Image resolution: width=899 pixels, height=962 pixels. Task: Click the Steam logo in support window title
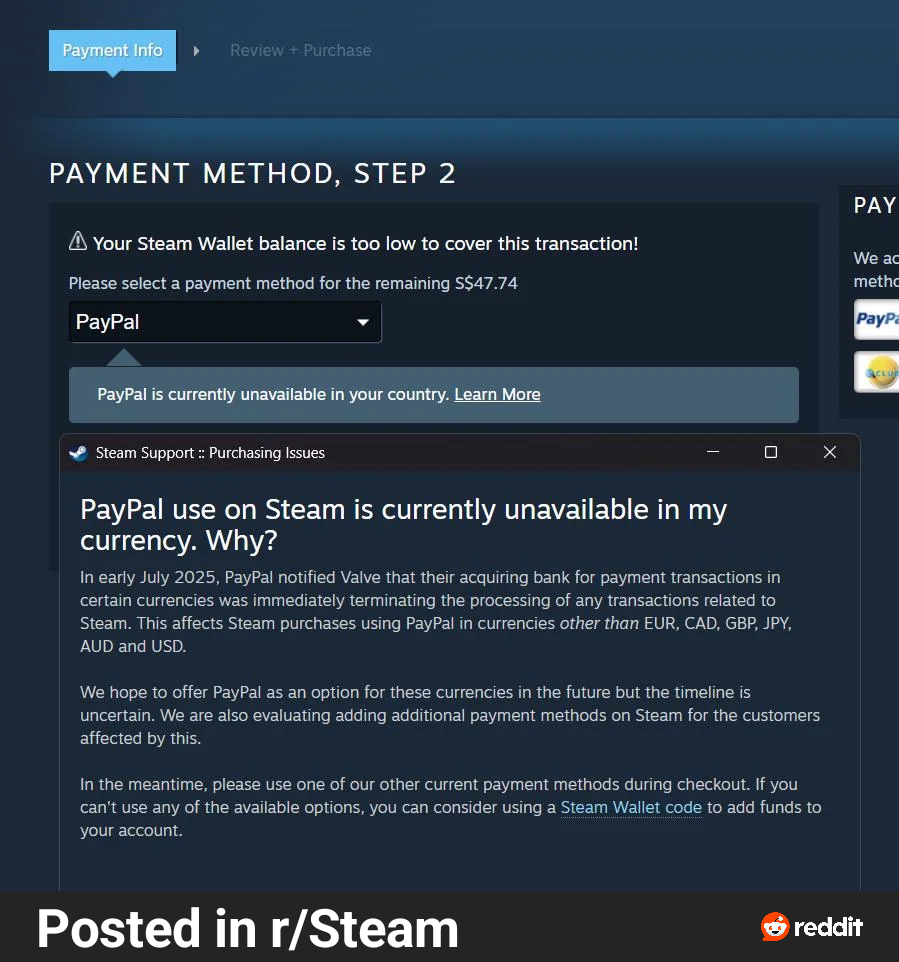coord(79,453)
